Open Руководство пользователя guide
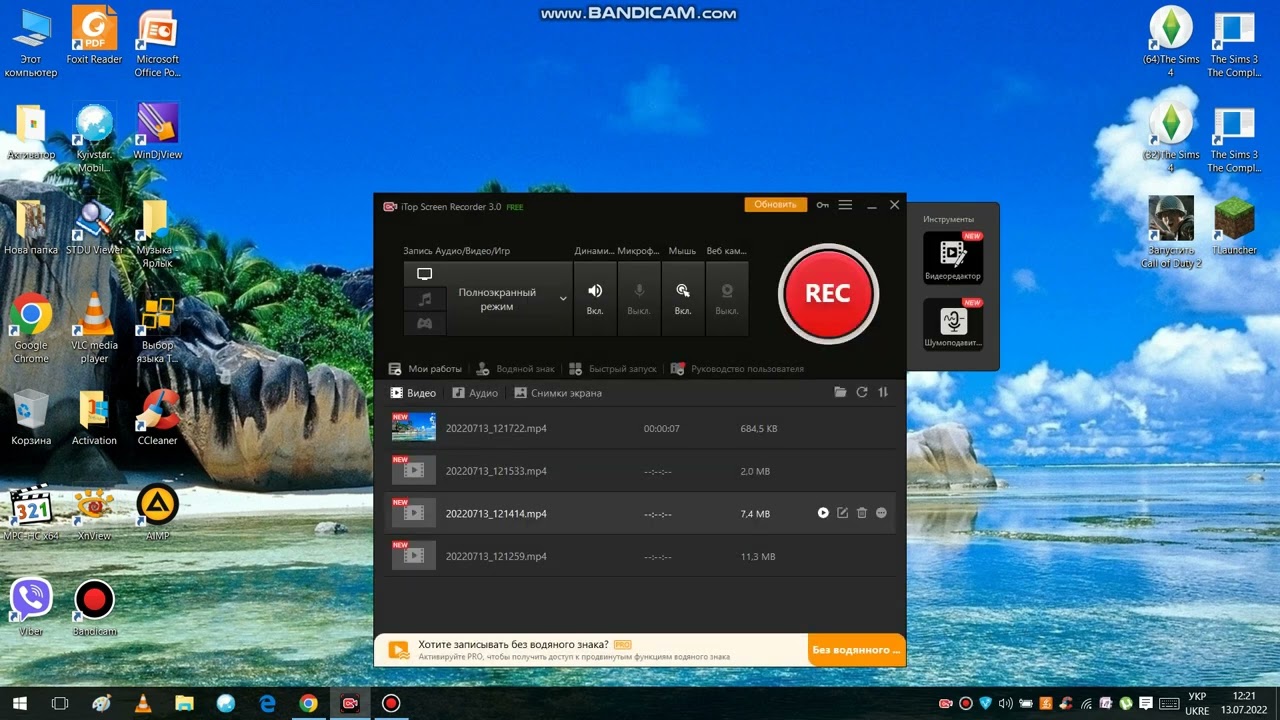The height and width of the screenshot is (720, 1280). click(738, 369)
